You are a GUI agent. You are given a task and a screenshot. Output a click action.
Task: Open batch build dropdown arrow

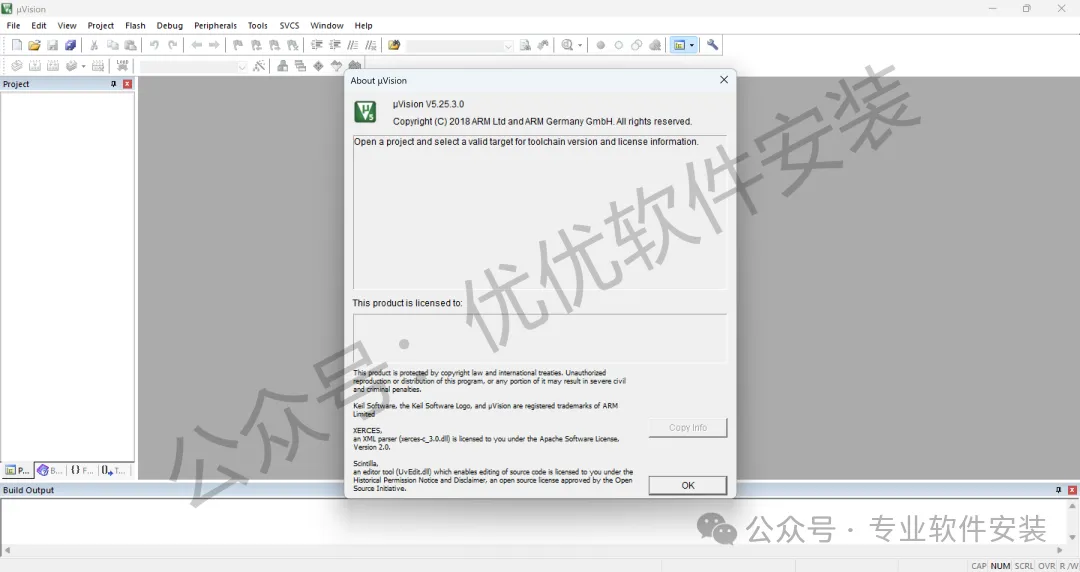click(x=83, y=65)
